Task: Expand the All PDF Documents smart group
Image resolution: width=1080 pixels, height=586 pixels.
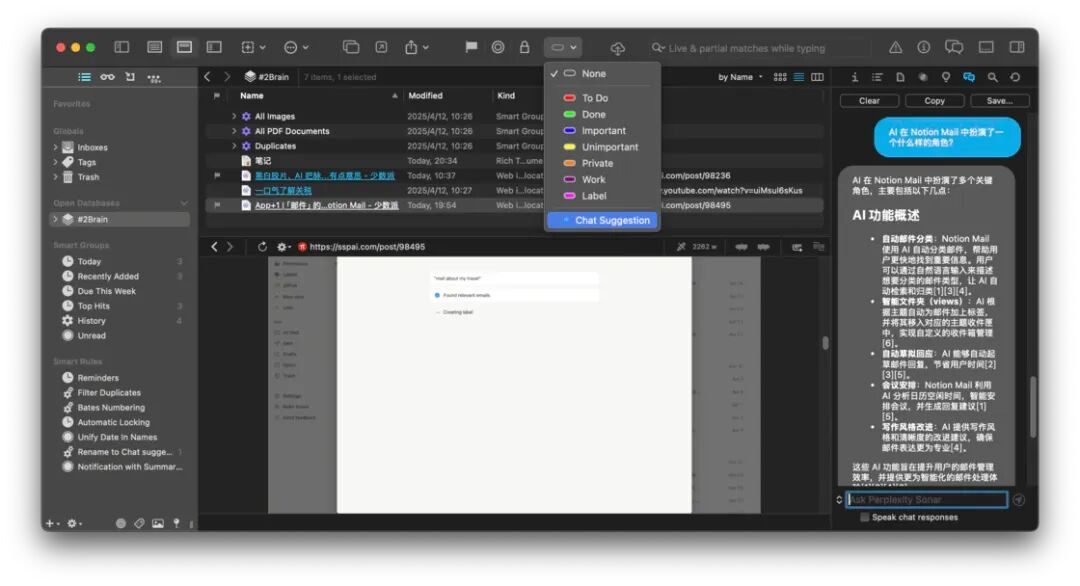Action: point(234,131)
